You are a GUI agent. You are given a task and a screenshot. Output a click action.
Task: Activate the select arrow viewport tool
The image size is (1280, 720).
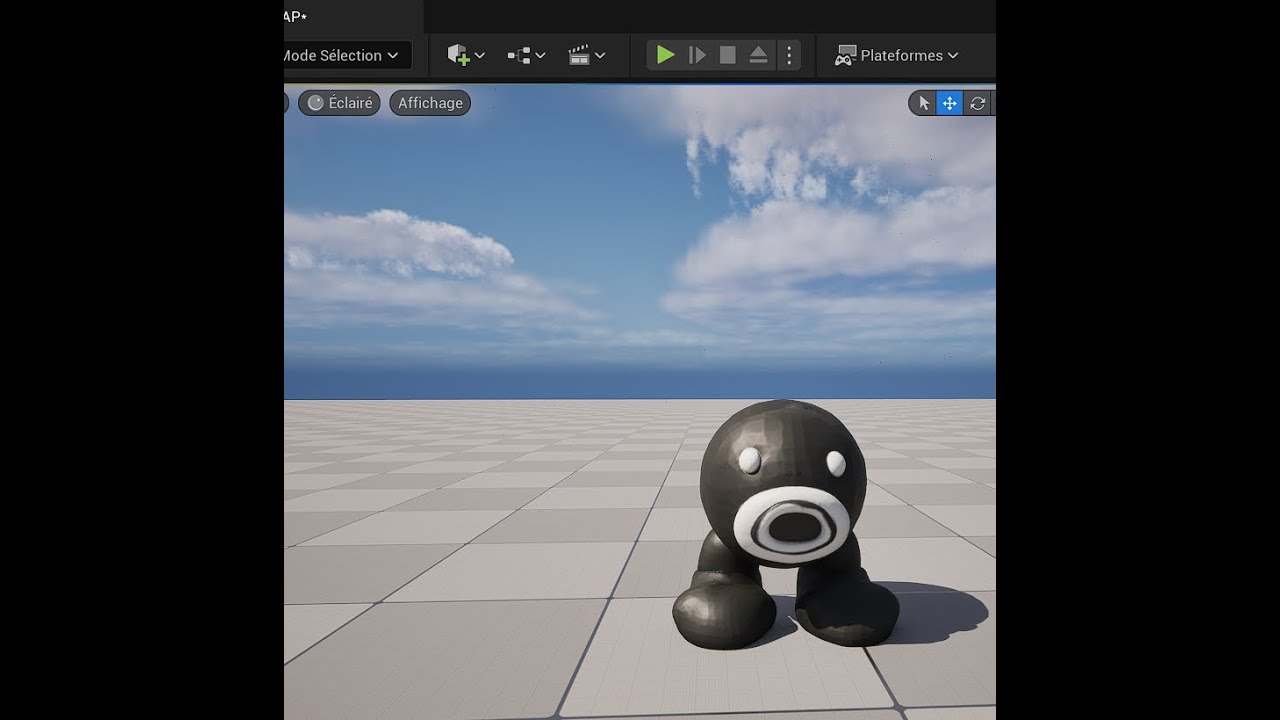click(x=923, y=103)
